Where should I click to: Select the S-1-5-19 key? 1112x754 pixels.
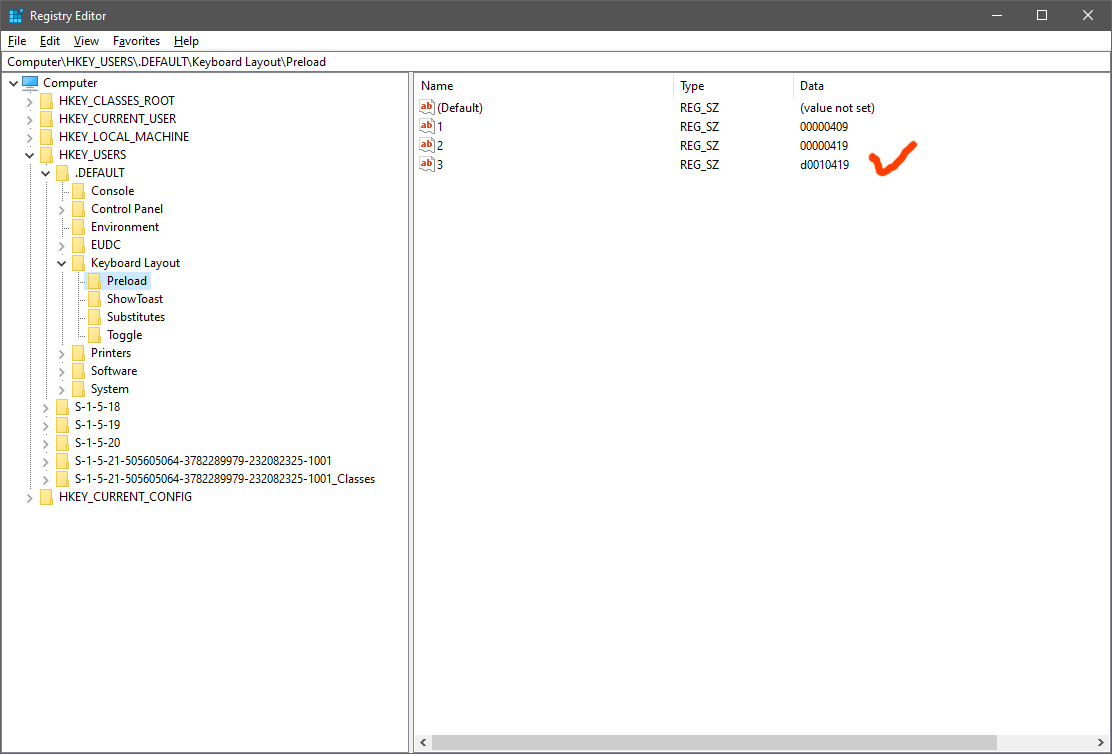(97, 425)
